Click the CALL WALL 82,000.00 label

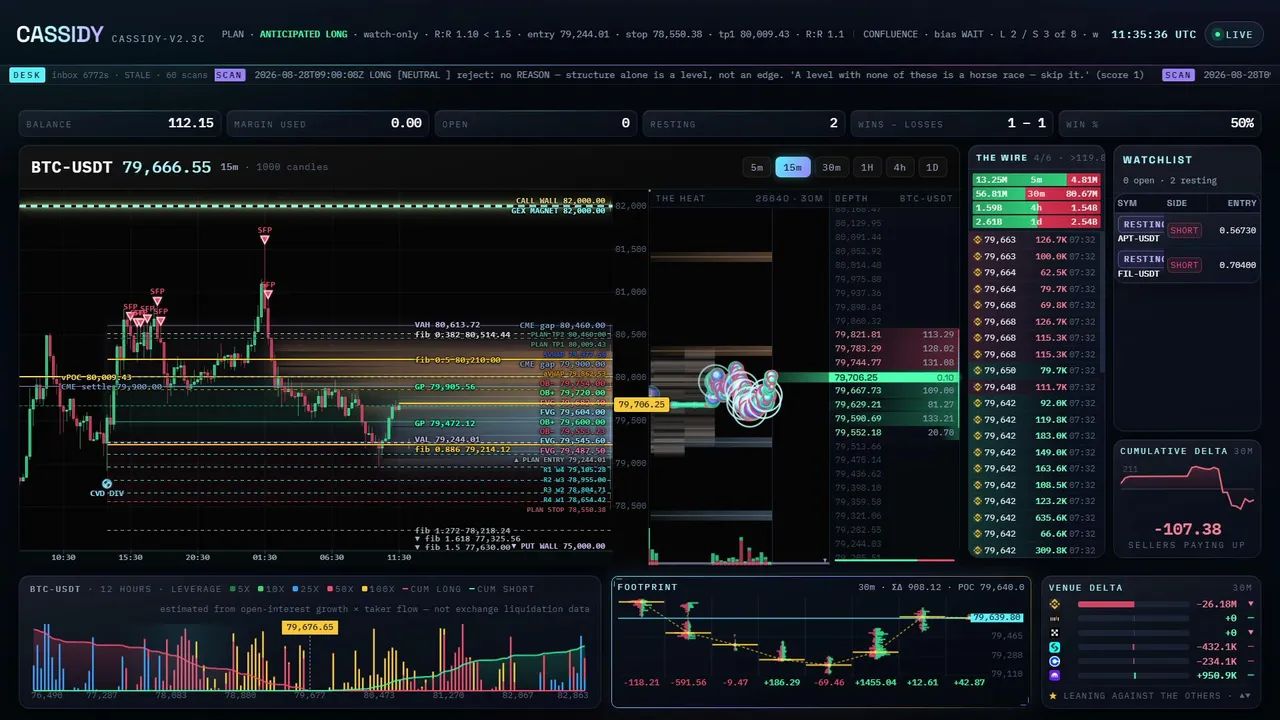click(x=560, y=201)
